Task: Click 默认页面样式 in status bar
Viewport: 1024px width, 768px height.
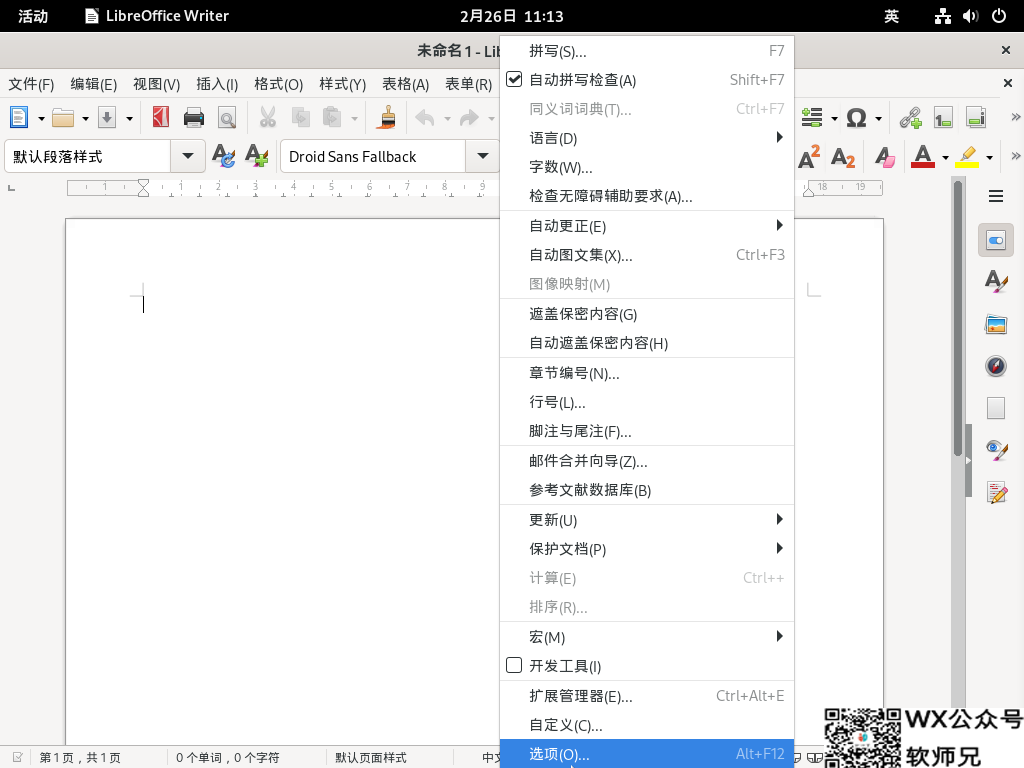Action: [371, 758]
